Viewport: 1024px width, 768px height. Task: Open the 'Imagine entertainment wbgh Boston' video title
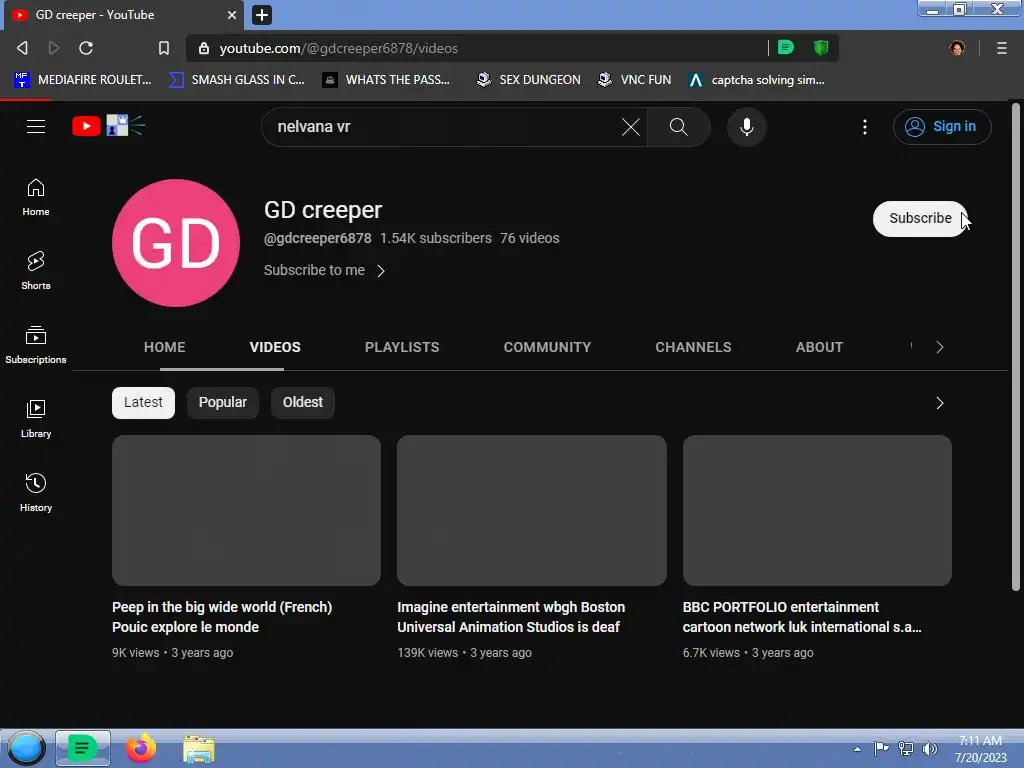511,616
